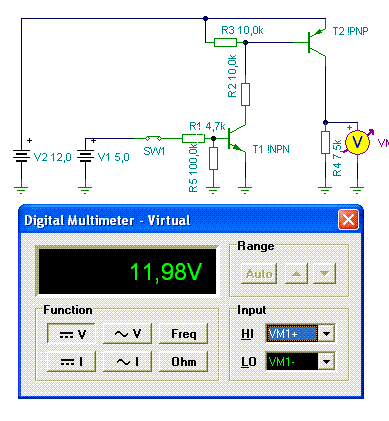Click the R4 7.5k resistor
The image size is (389, 421).
point(325,142)
